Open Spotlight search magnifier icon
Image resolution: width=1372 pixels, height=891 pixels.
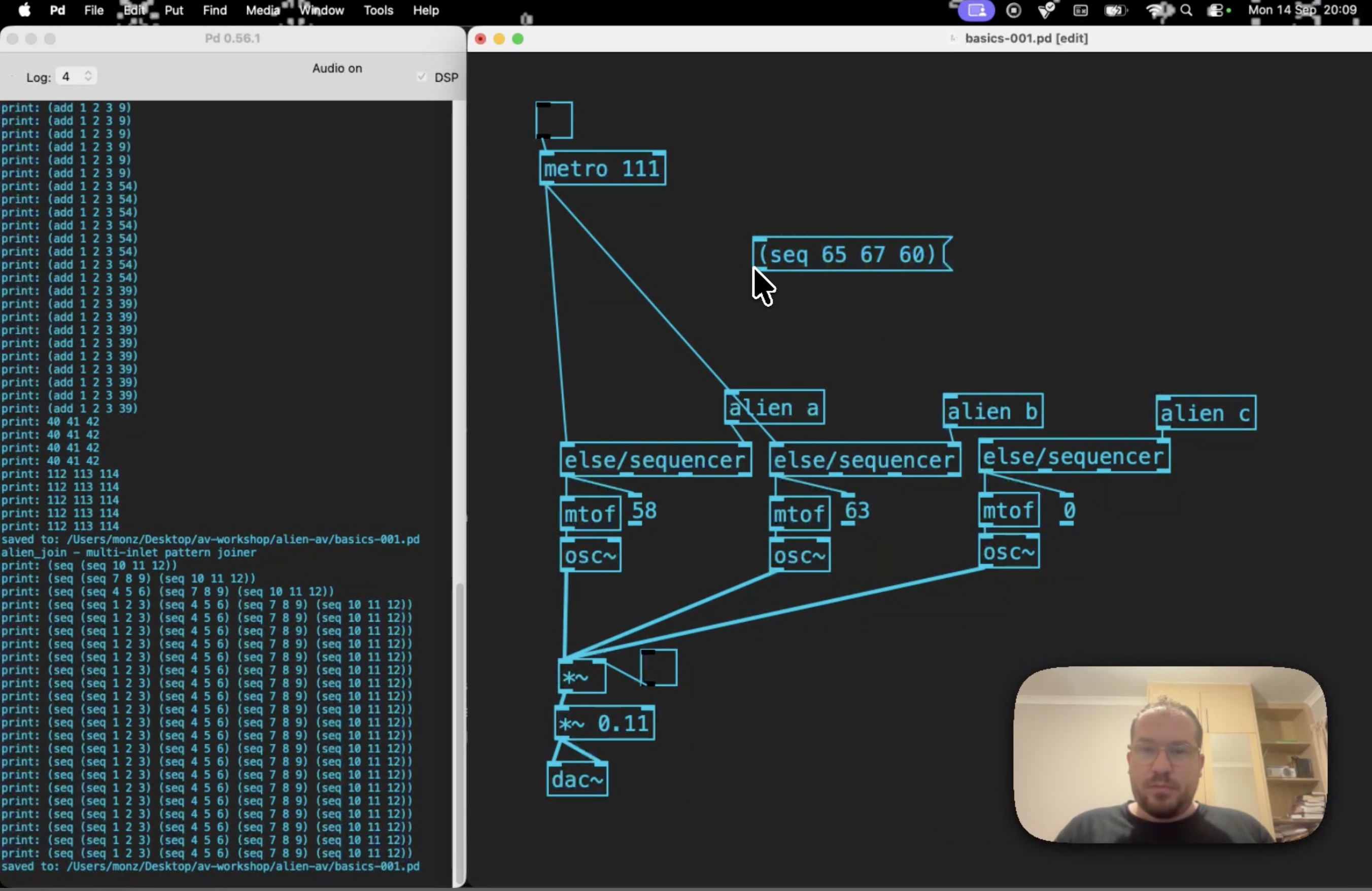[1186, 10]
